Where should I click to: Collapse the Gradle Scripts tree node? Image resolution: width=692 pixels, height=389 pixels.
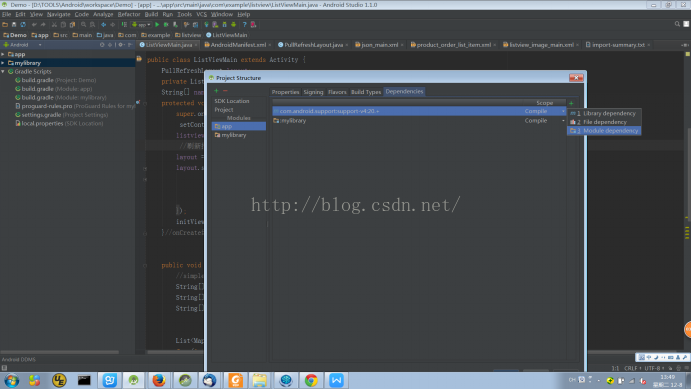3,72
